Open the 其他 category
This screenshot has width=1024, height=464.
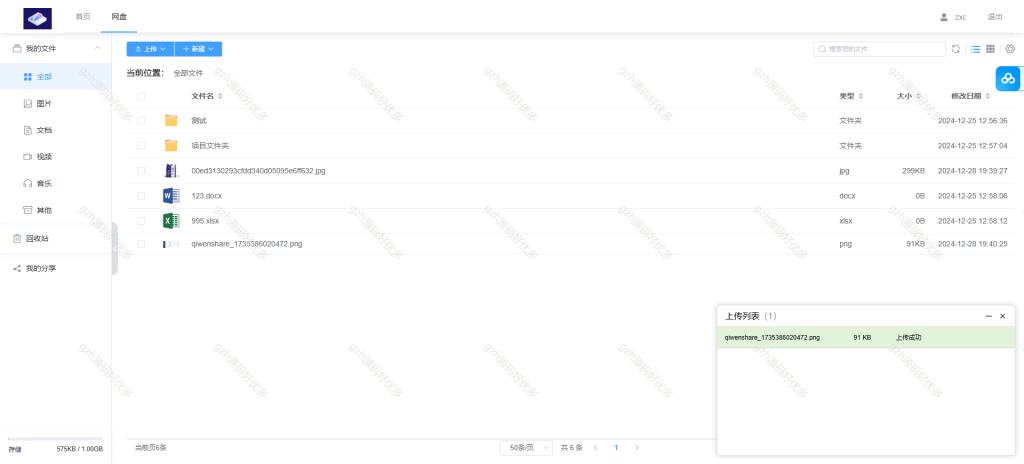(56, 210)
